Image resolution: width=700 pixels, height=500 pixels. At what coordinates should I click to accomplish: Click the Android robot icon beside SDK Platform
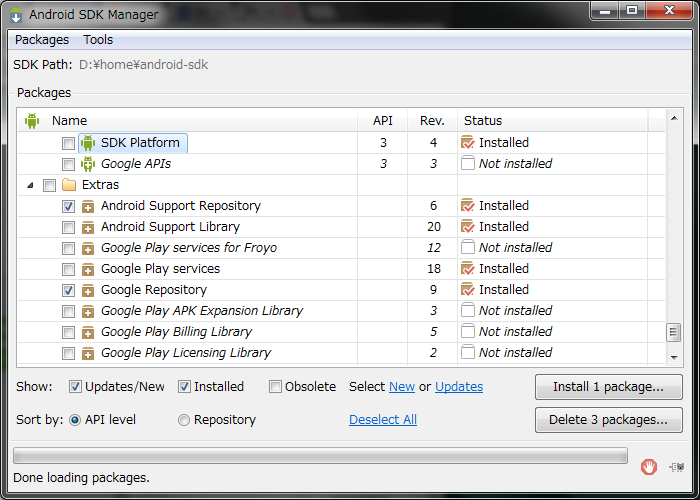pyautogui.click(x=88, y=143)
